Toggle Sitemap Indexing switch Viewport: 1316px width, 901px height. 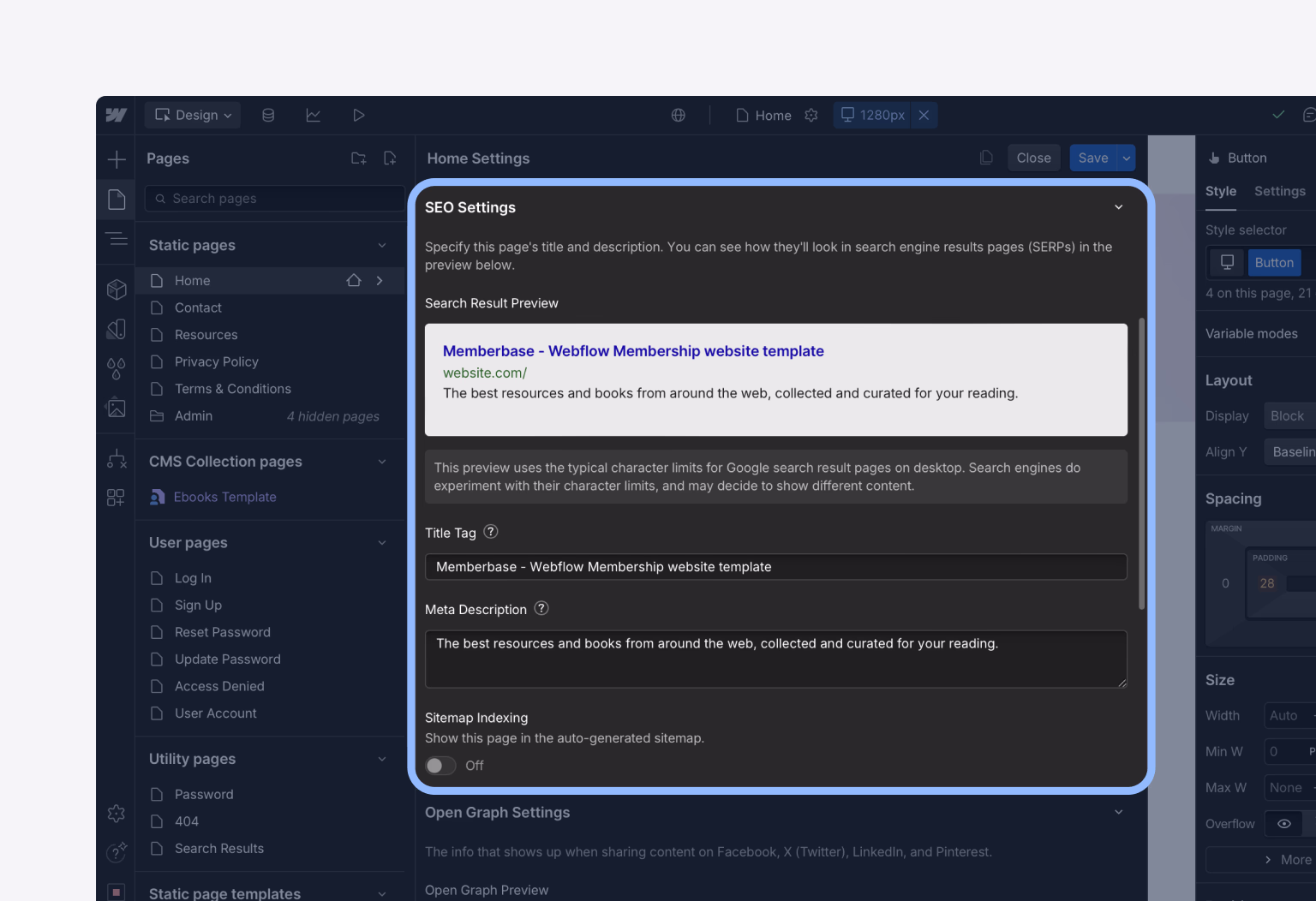[x=440, y=766]
